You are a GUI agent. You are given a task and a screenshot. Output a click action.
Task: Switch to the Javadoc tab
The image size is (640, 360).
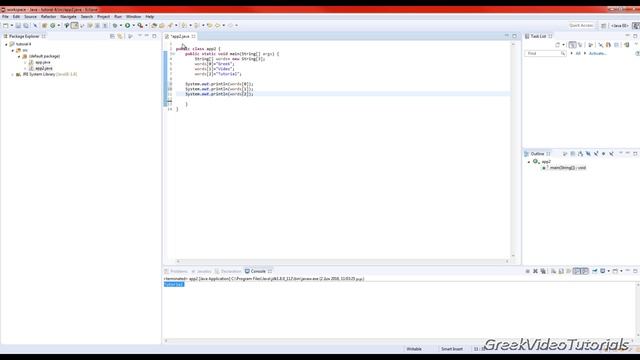point(202,271)
